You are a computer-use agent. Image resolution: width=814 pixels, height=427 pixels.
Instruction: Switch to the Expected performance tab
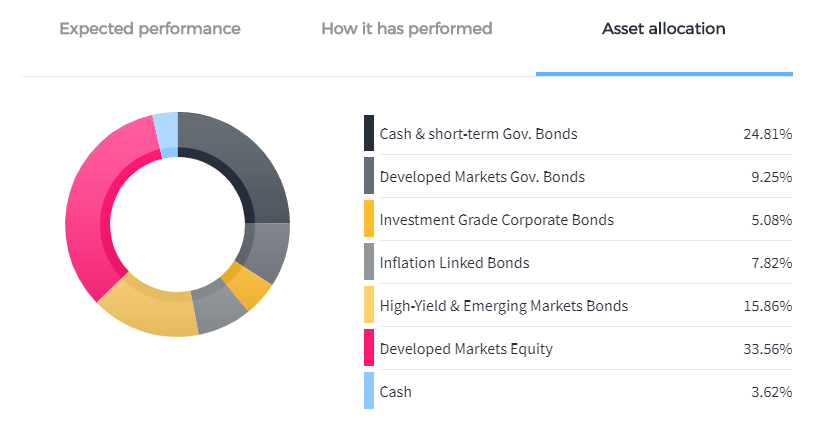[150, 29]
